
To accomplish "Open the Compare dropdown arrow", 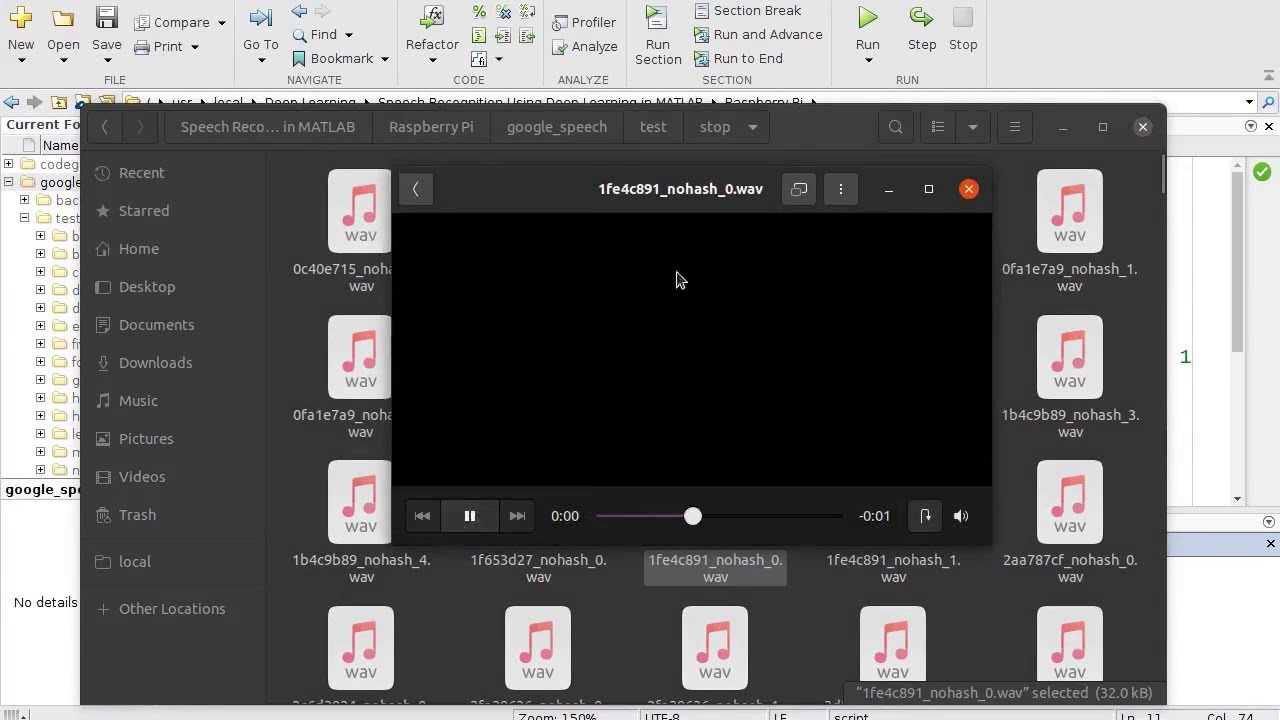I will pos(221,23).
